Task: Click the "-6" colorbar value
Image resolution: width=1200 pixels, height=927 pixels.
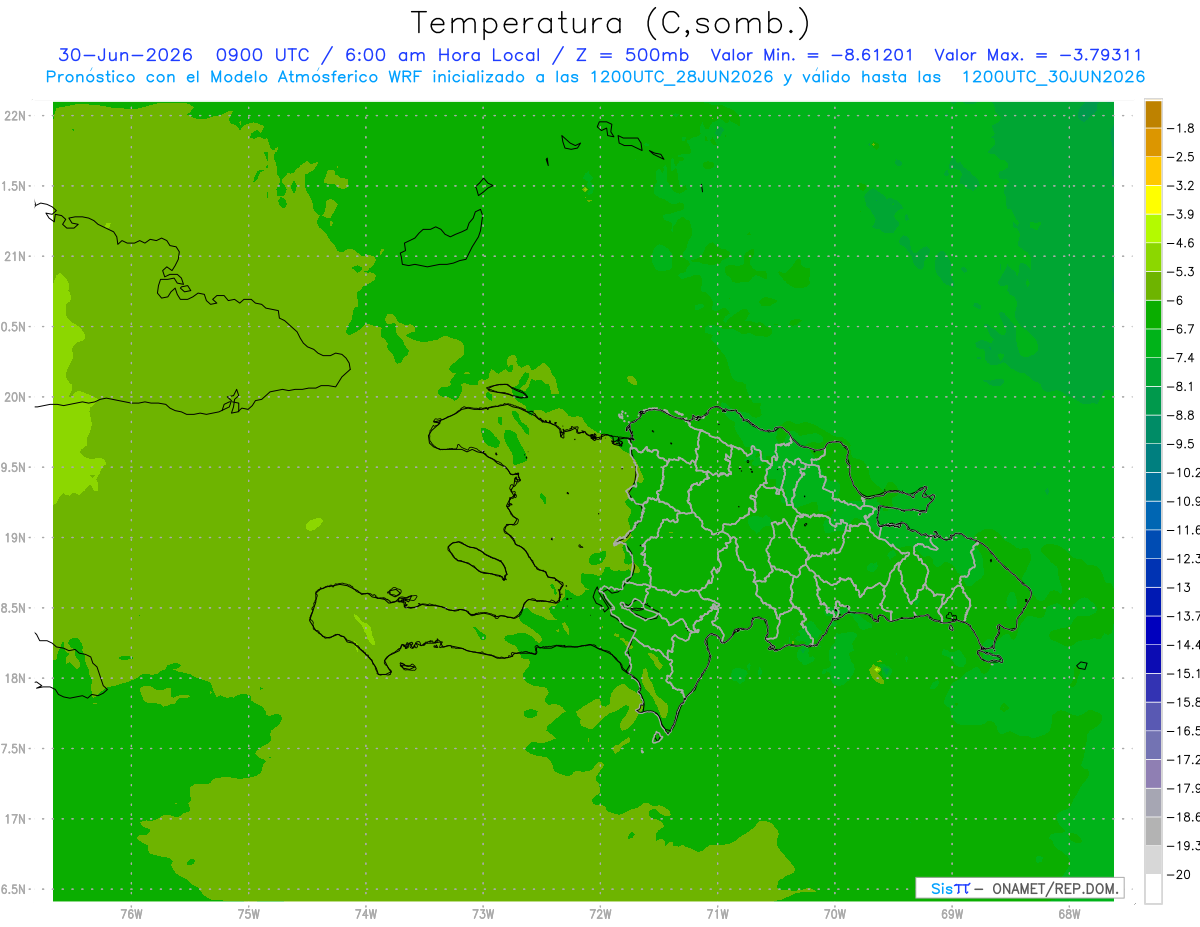Action: pyautogui.click(x=1177, y=300)
